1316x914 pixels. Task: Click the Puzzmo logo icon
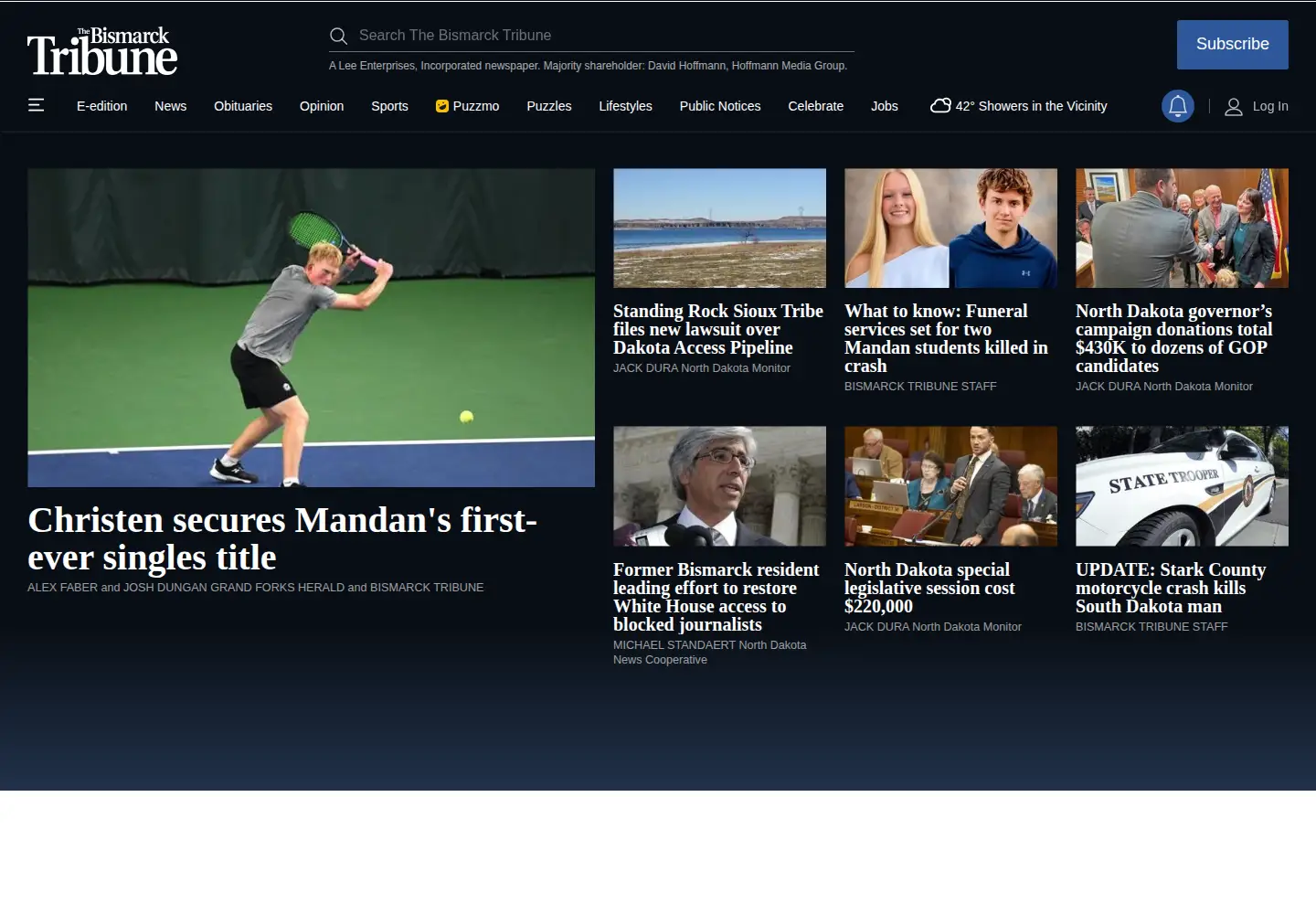pos(442,106)
